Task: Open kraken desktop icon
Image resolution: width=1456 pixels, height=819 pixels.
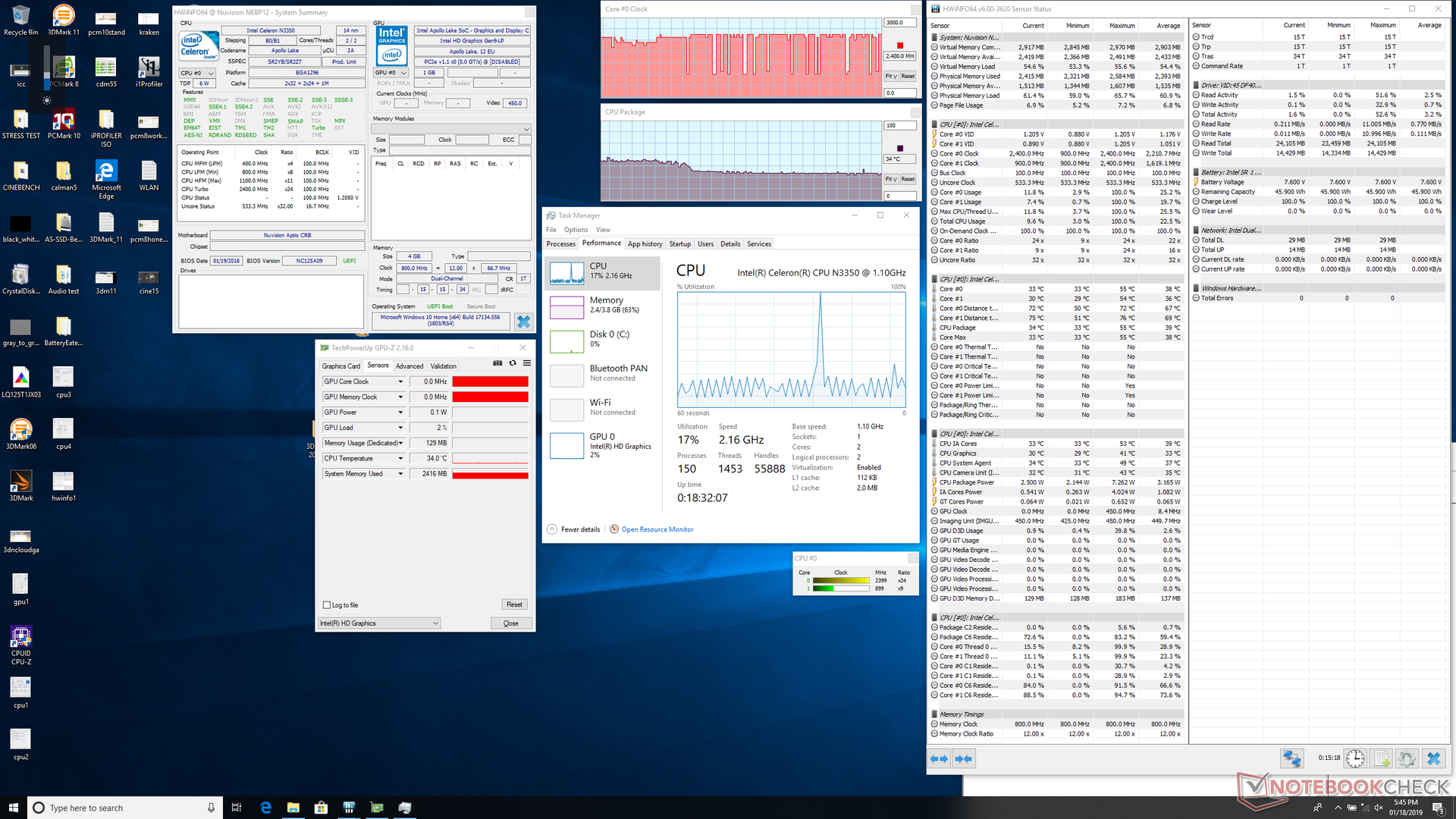Action: (x=149, y=20)
